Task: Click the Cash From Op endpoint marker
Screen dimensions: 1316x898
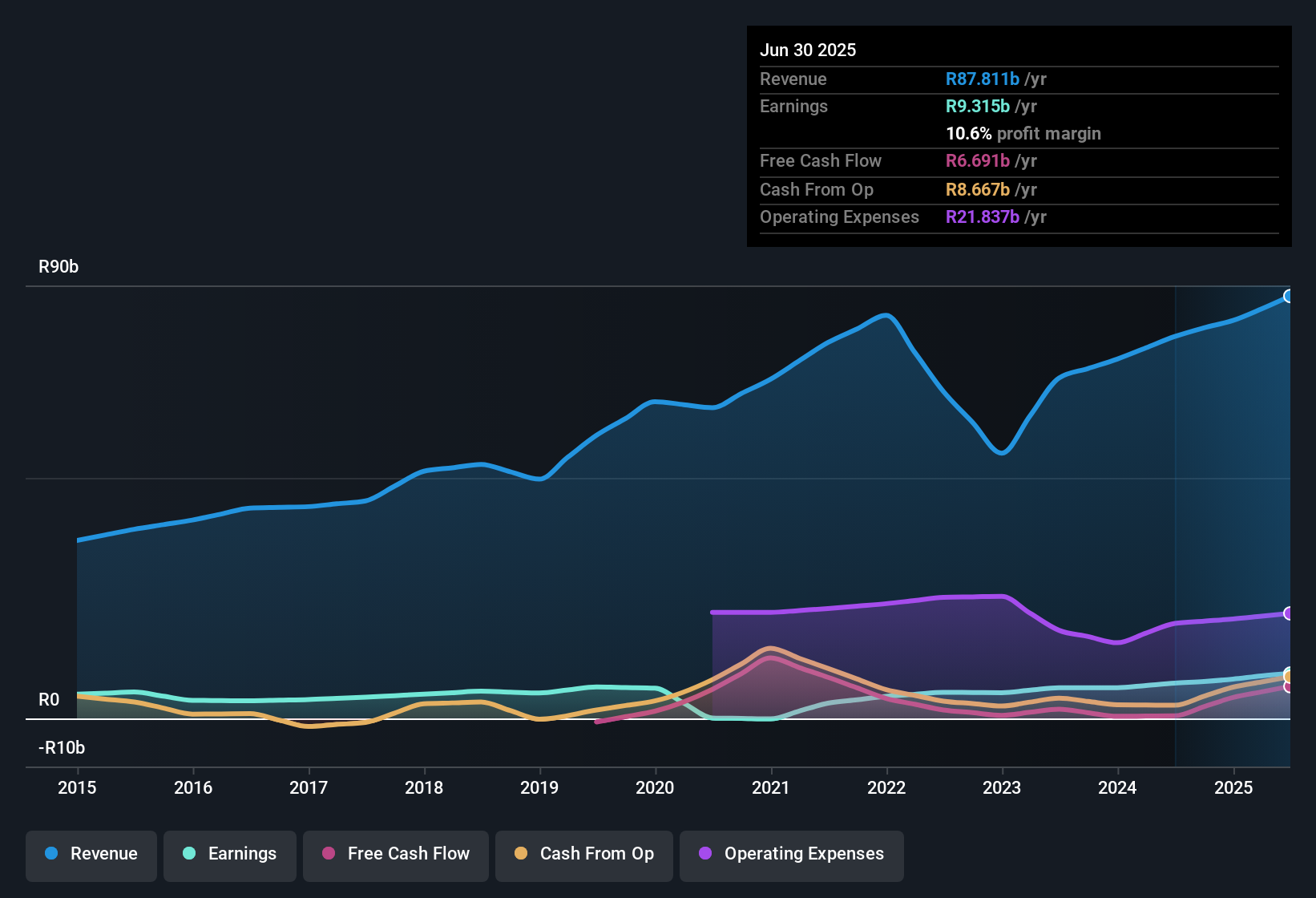Action: click(x=1289, y=676)
